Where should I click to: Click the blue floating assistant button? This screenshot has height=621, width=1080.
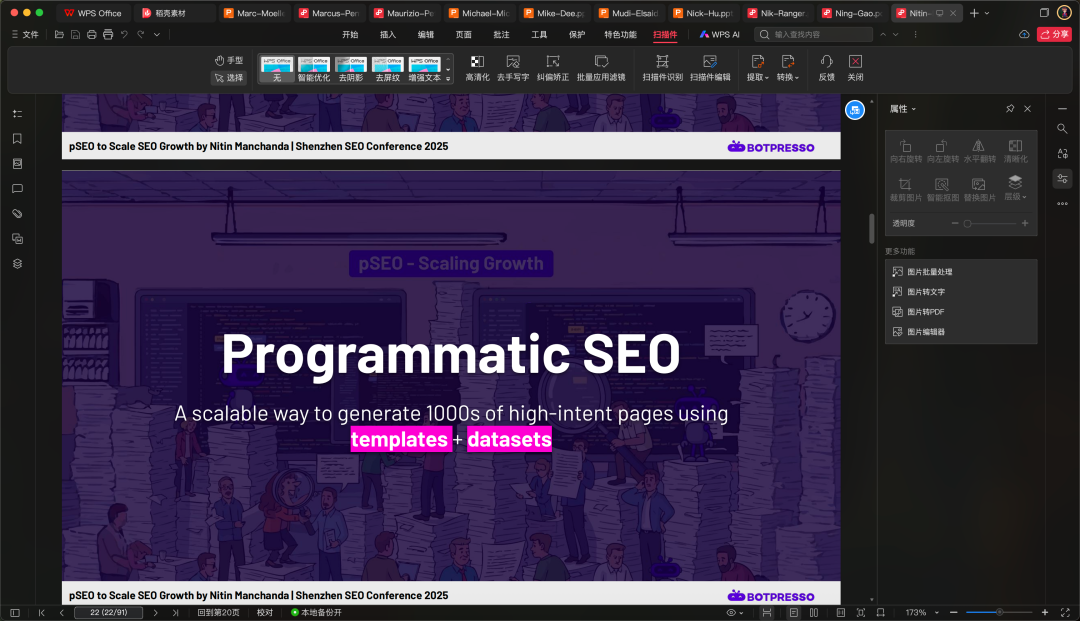(855, 109)
